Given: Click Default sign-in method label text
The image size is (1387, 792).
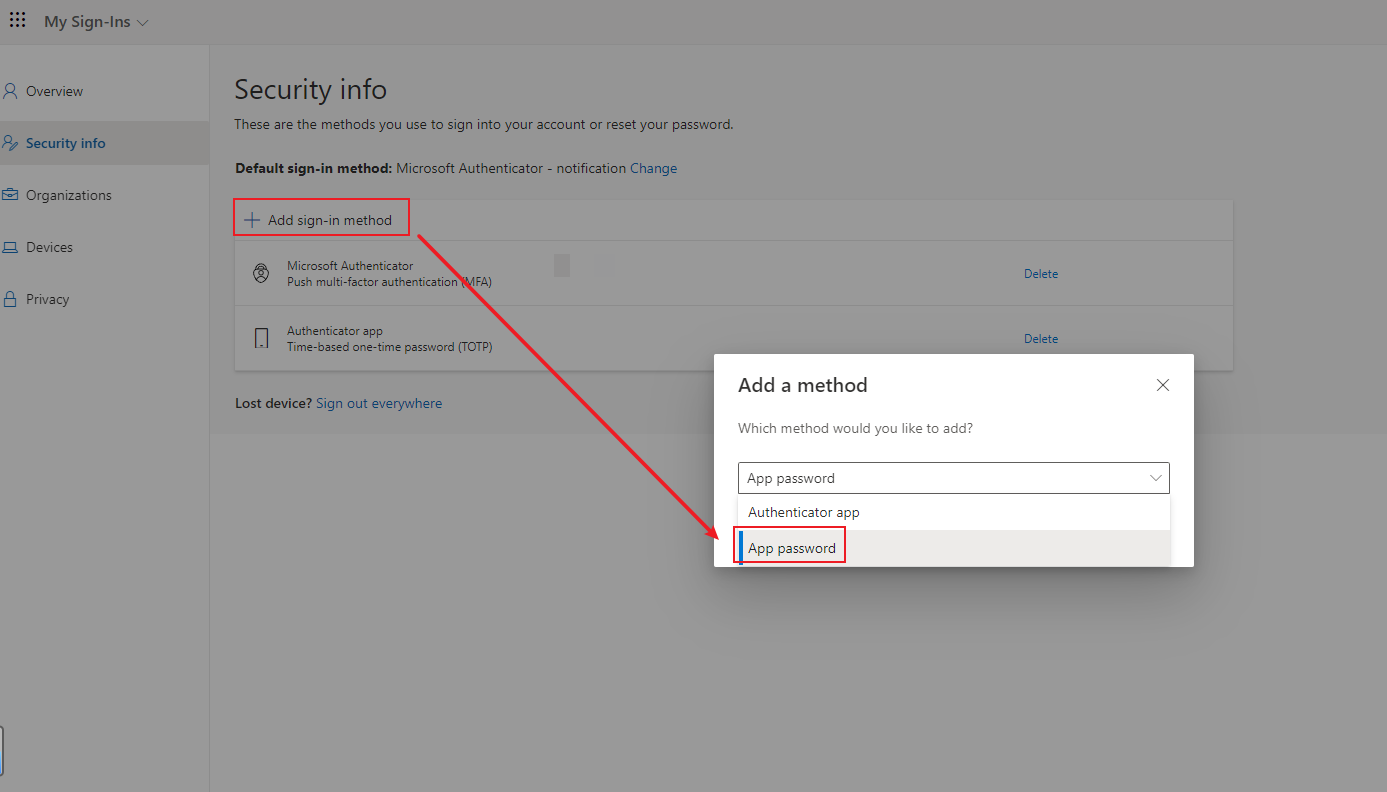Looking at the screenshot, I should point(314,168).
